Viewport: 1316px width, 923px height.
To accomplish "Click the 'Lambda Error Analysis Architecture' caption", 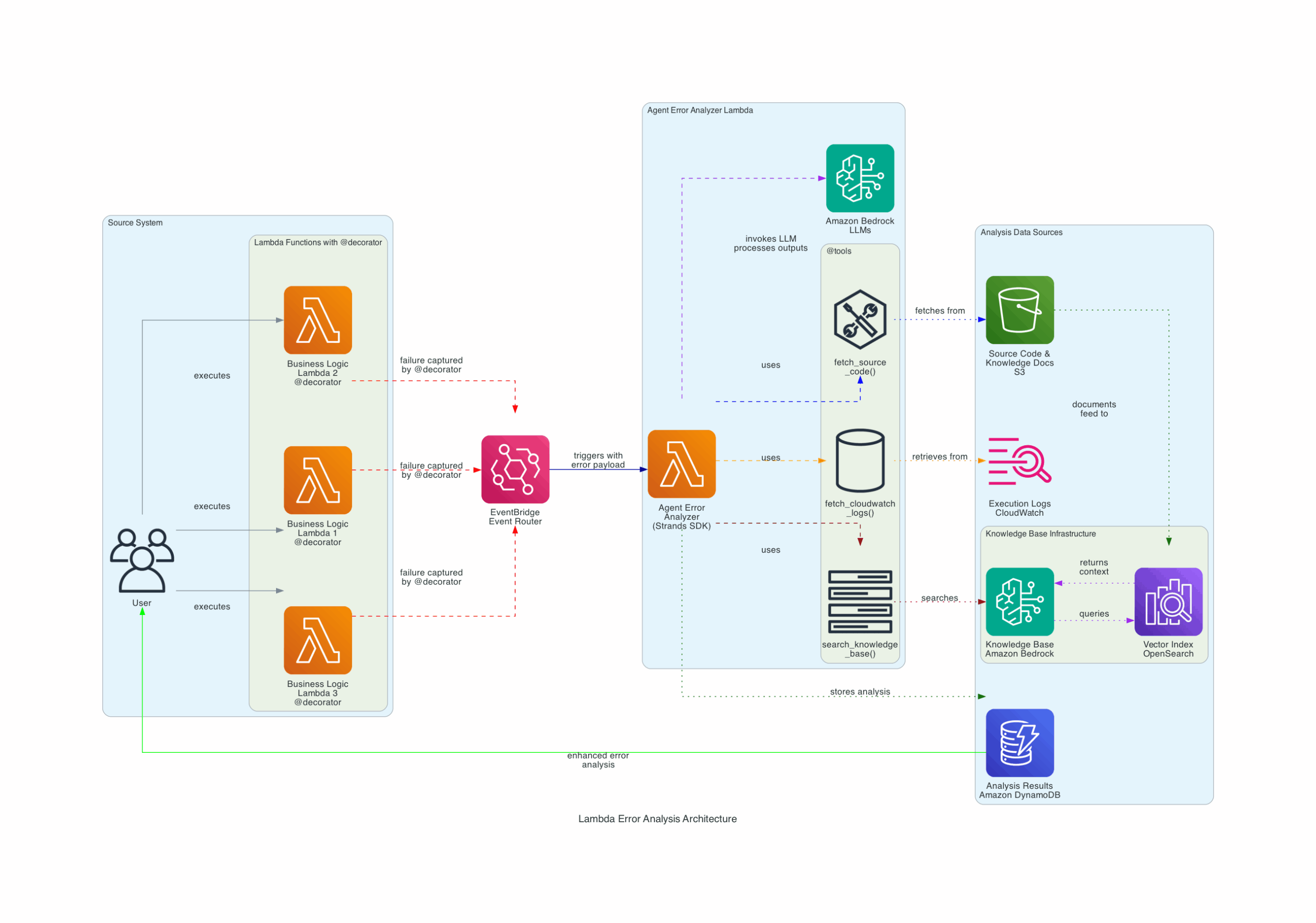I will (x=657, y=818).
